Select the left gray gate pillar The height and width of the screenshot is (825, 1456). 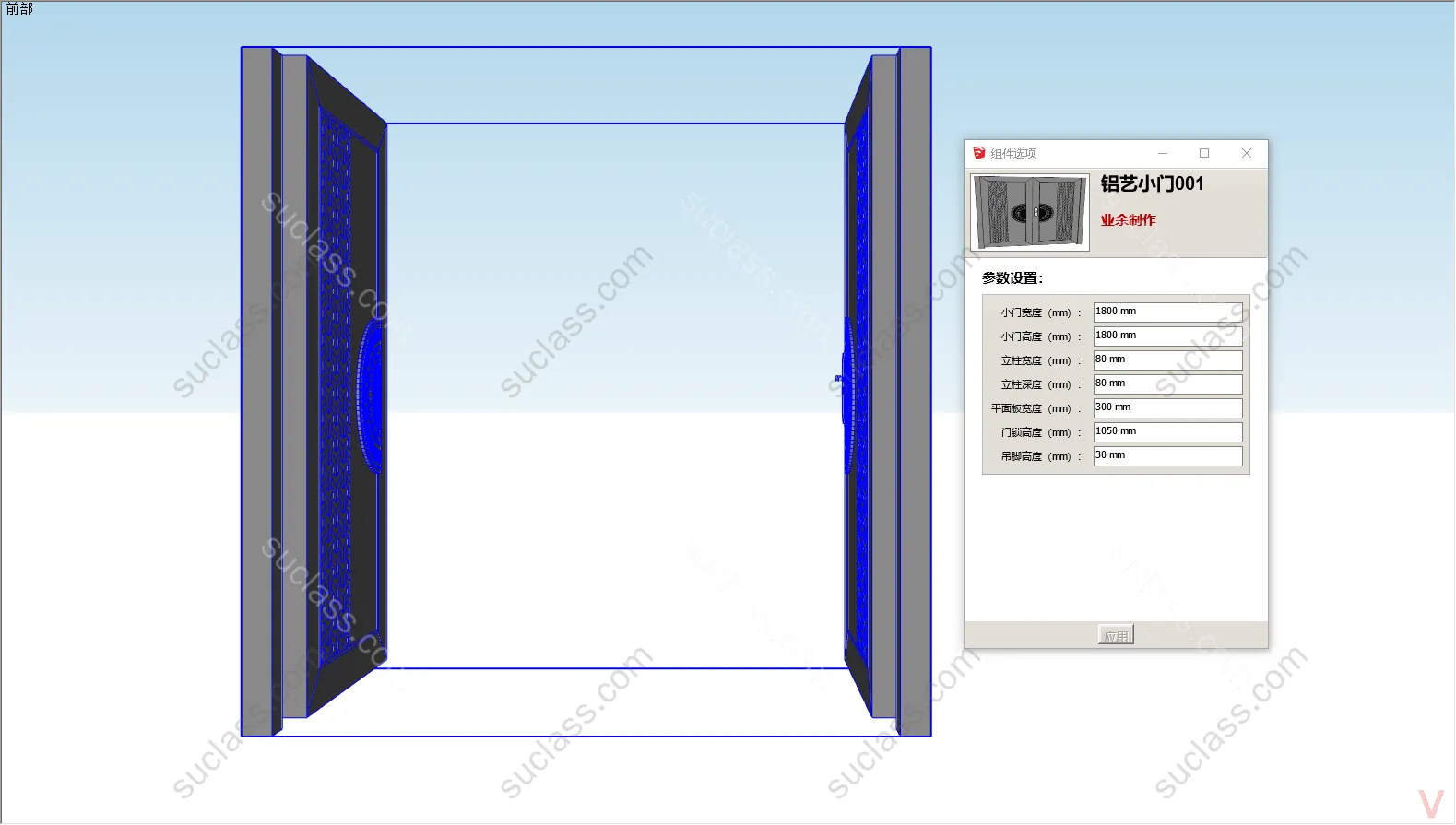click(257, 392)
